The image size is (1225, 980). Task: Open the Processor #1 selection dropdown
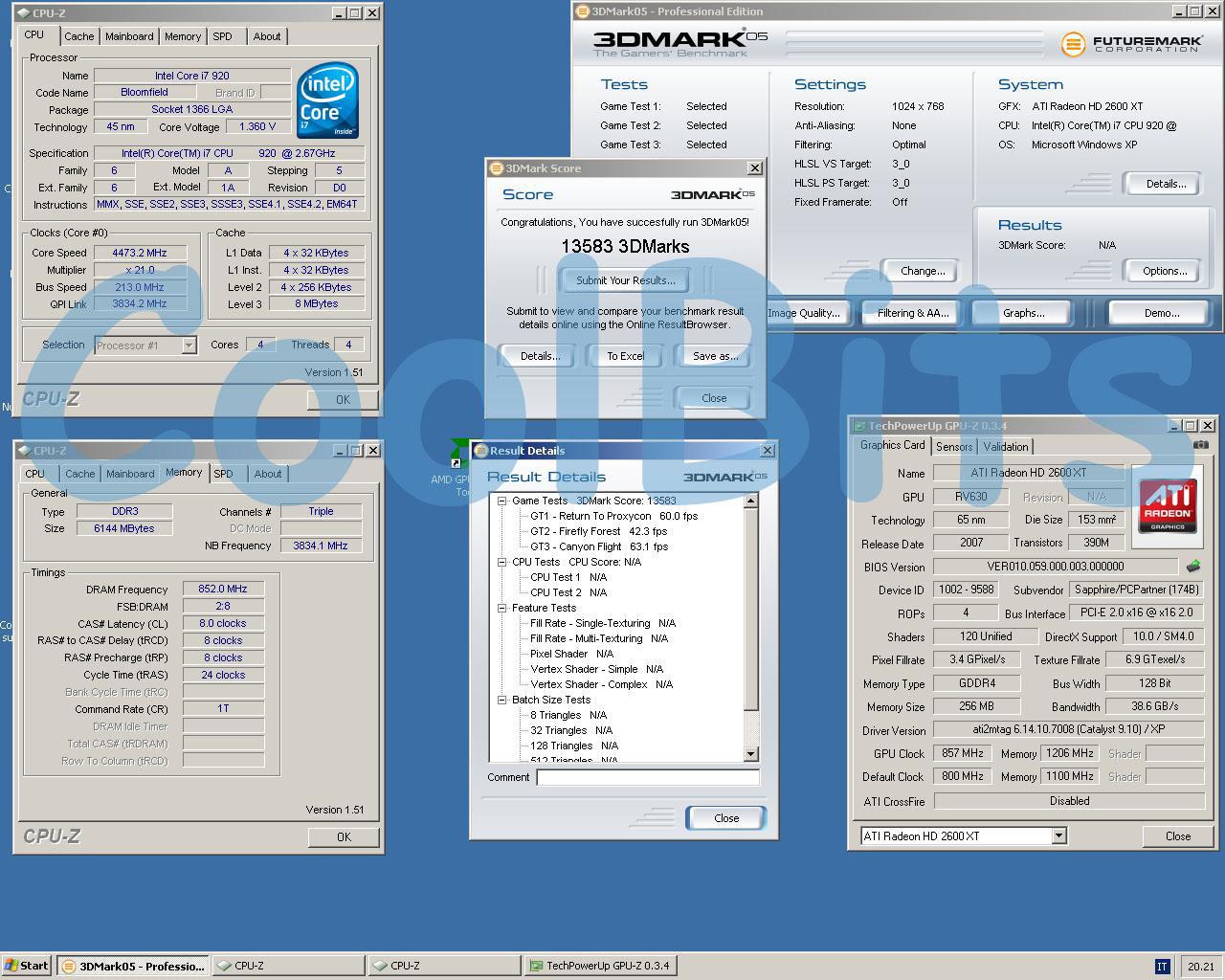tap(189, 345)
